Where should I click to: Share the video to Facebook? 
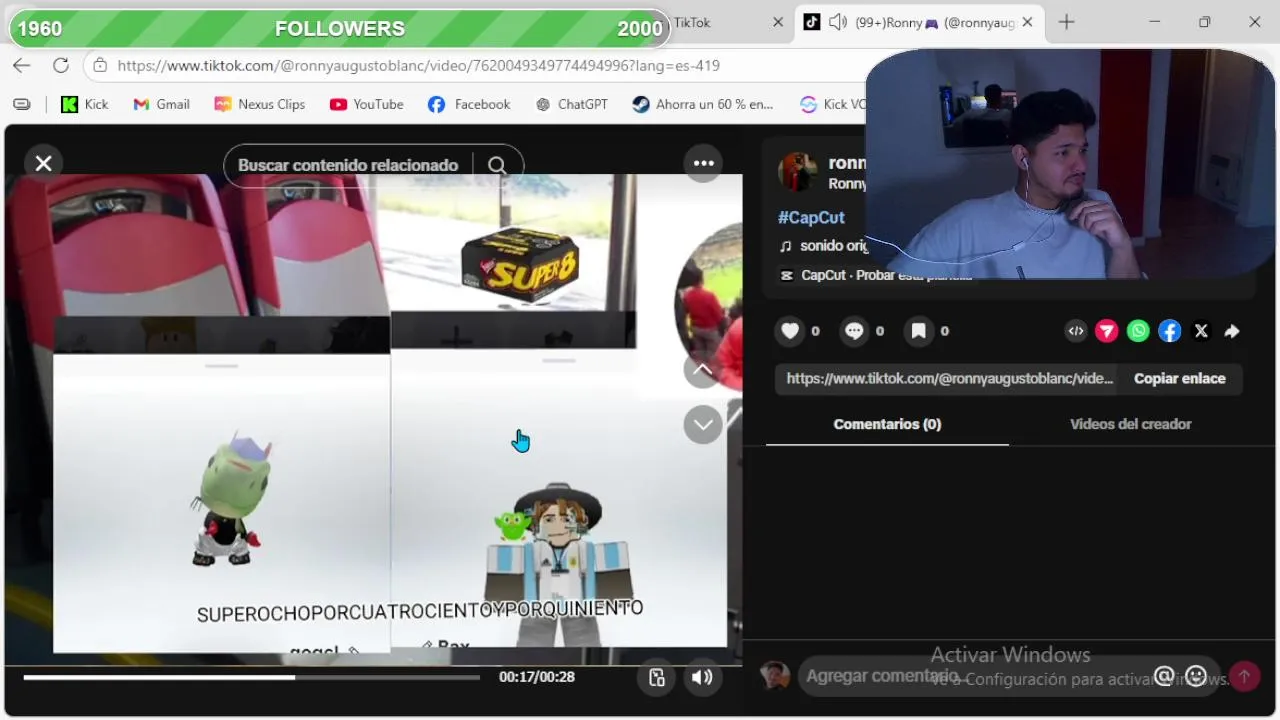pos(1169,331)
